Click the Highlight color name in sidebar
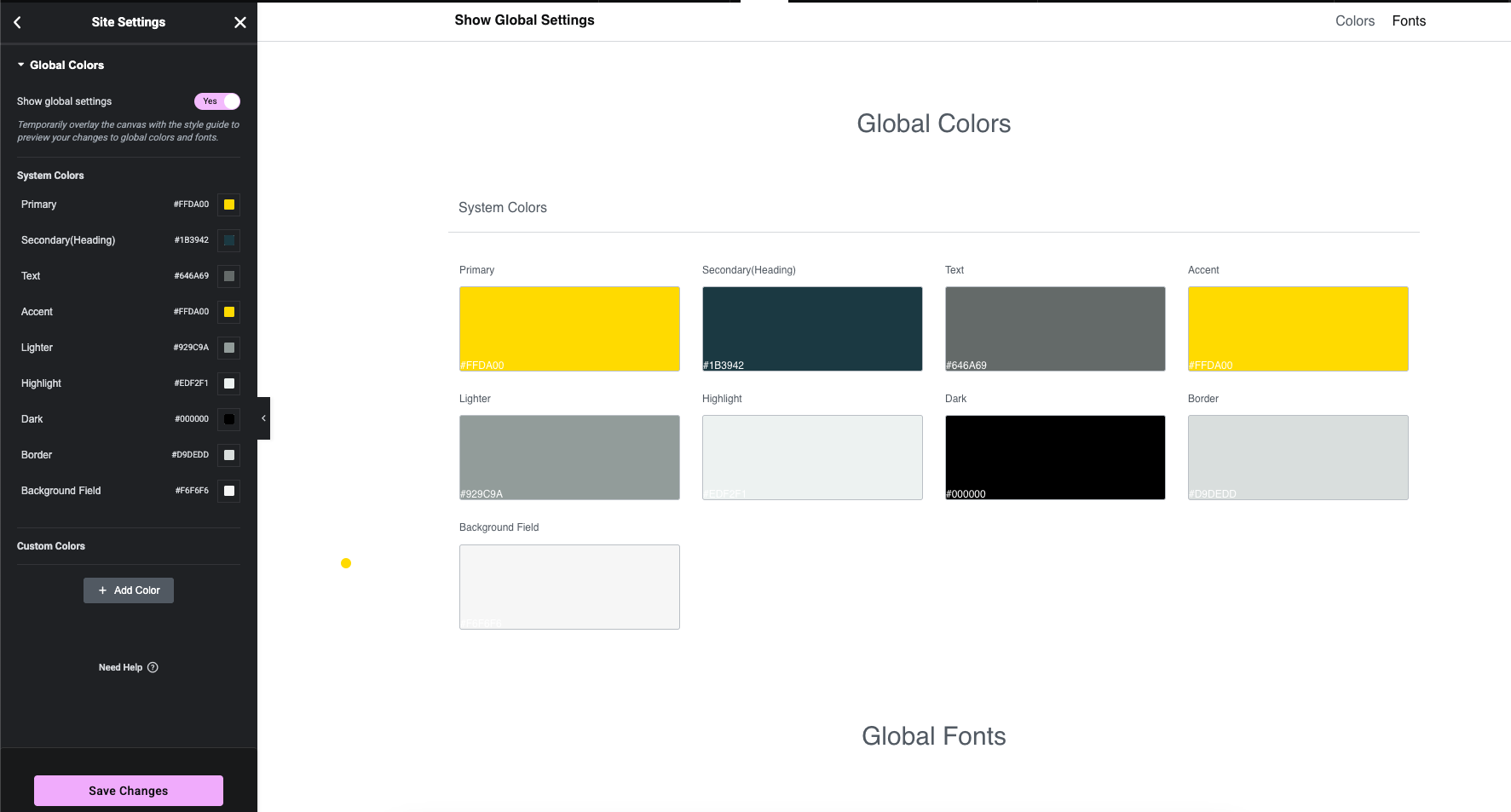The image size is (1511, 812). (42, 383)
